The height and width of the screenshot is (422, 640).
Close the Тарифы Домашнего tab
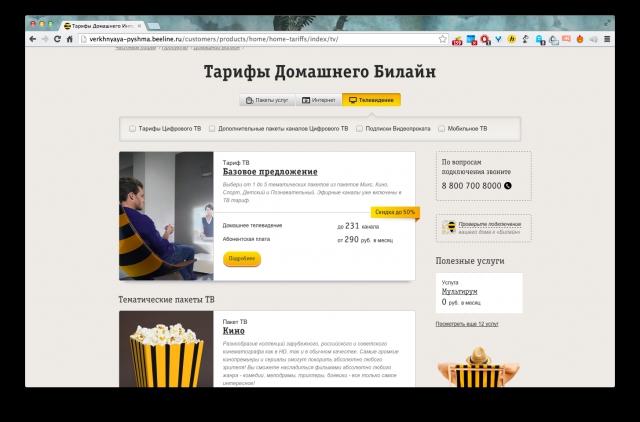(x=139, y=26)
